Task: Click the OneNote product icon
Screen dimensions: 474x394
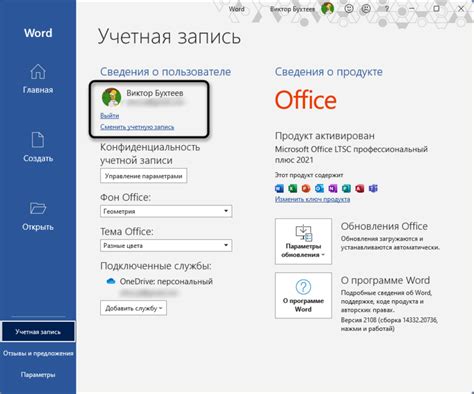Action: point(333,189)
